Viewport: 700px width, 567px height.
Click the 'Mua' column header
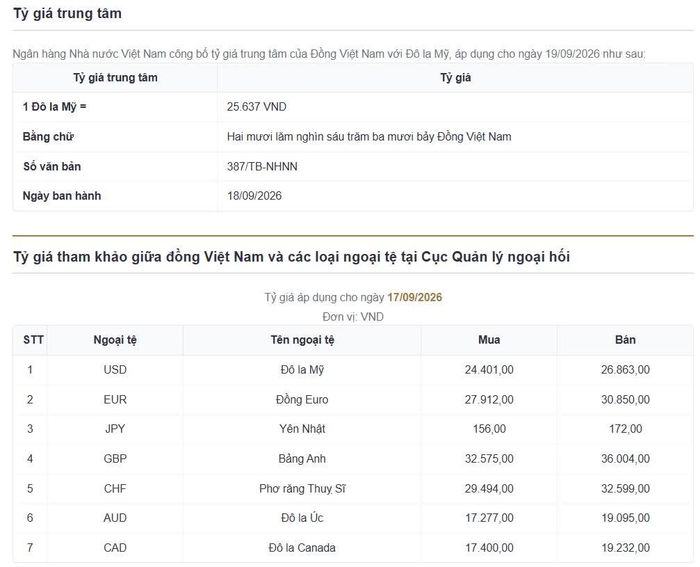tap(489, 340)
